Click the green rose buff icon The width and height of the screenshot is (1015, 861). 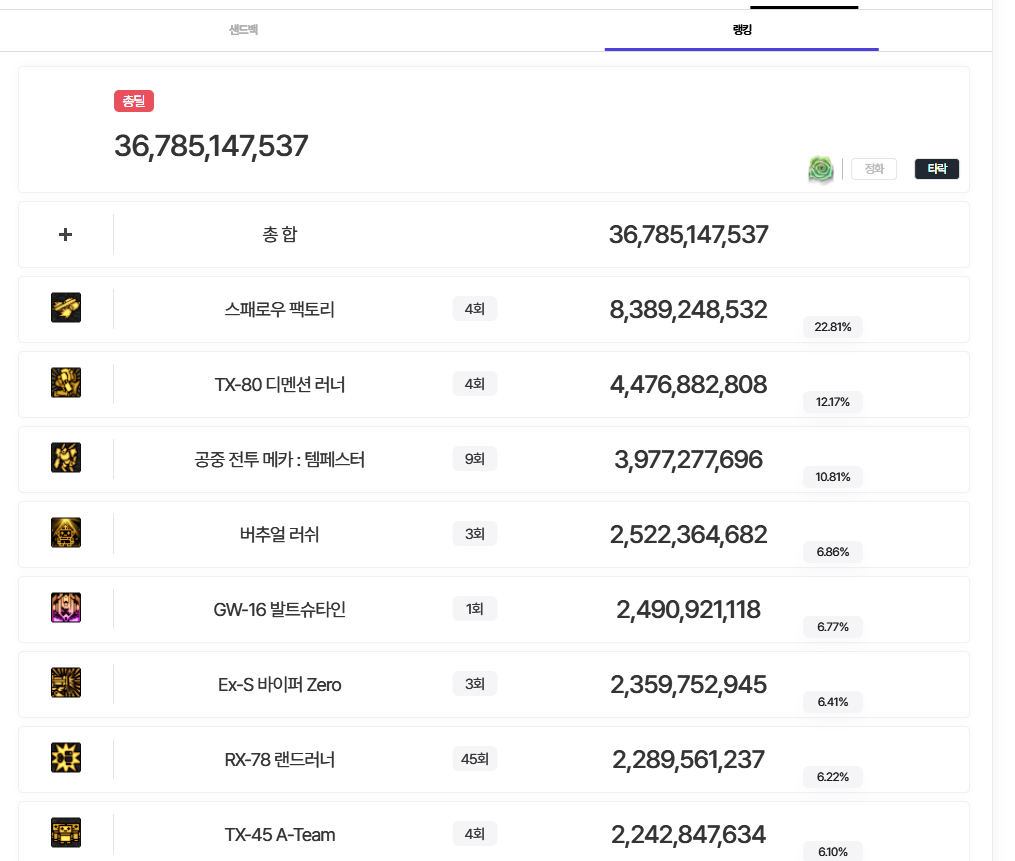click(x=821, y=169)
